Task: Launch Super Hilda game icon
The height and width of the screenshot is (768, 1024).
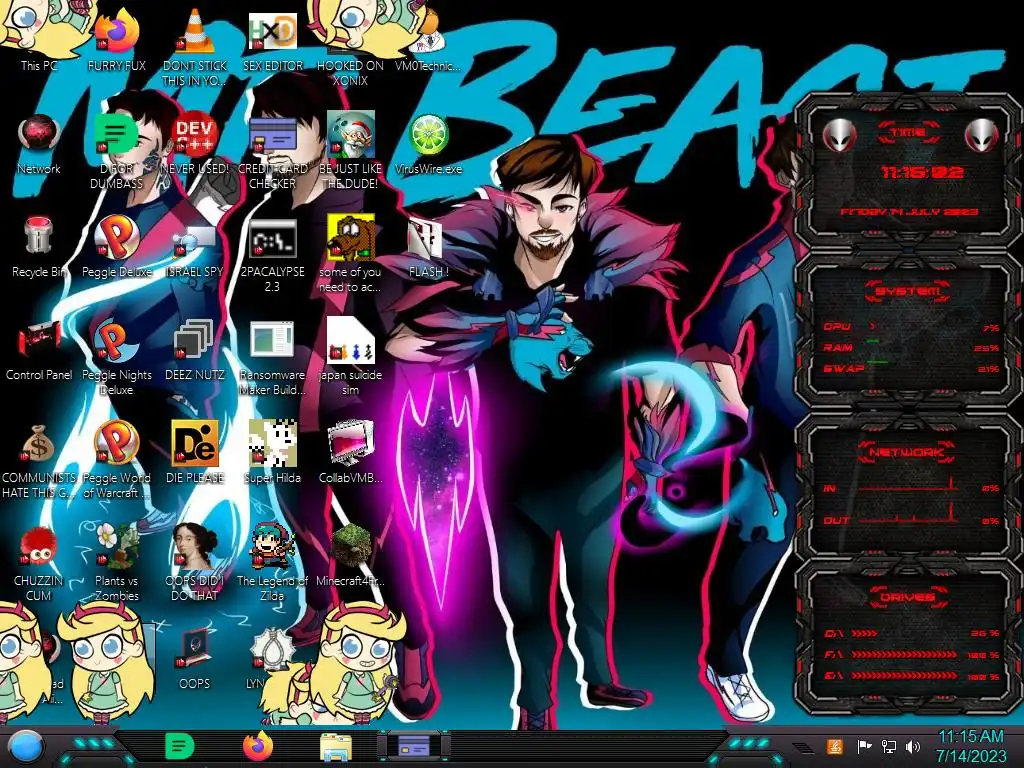Action: (272, 452)
